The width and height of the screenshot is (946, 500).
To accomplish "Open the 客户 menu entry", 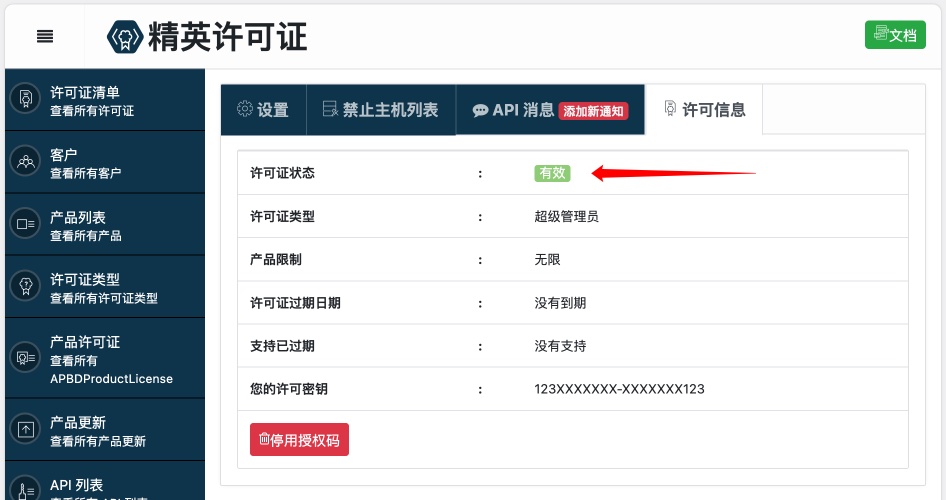I will (104, 163).
